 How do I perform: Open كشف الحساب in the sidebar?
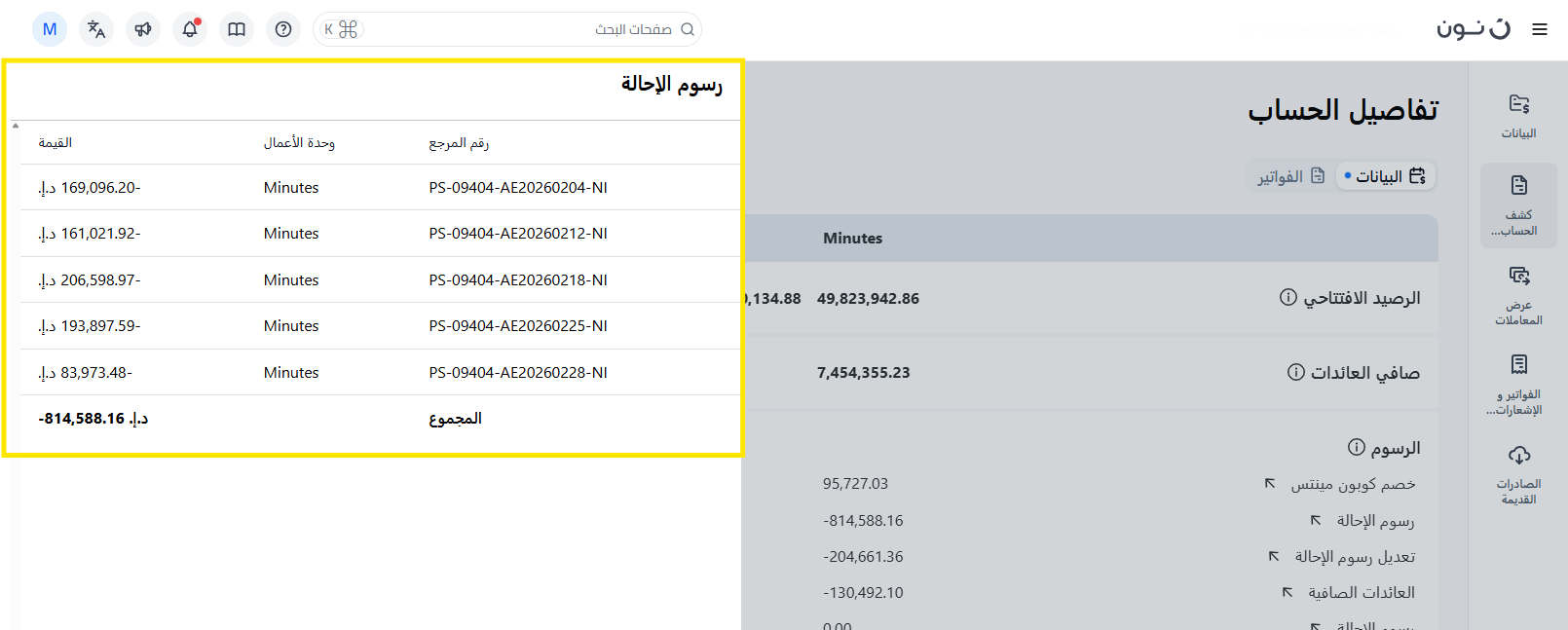(x=1518, y=205)
